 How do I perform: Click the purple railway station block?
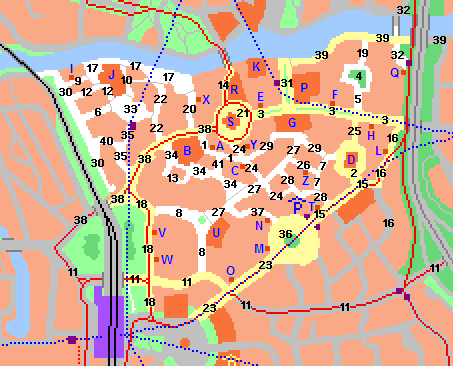pyautogui.click(x=109, y=322)
